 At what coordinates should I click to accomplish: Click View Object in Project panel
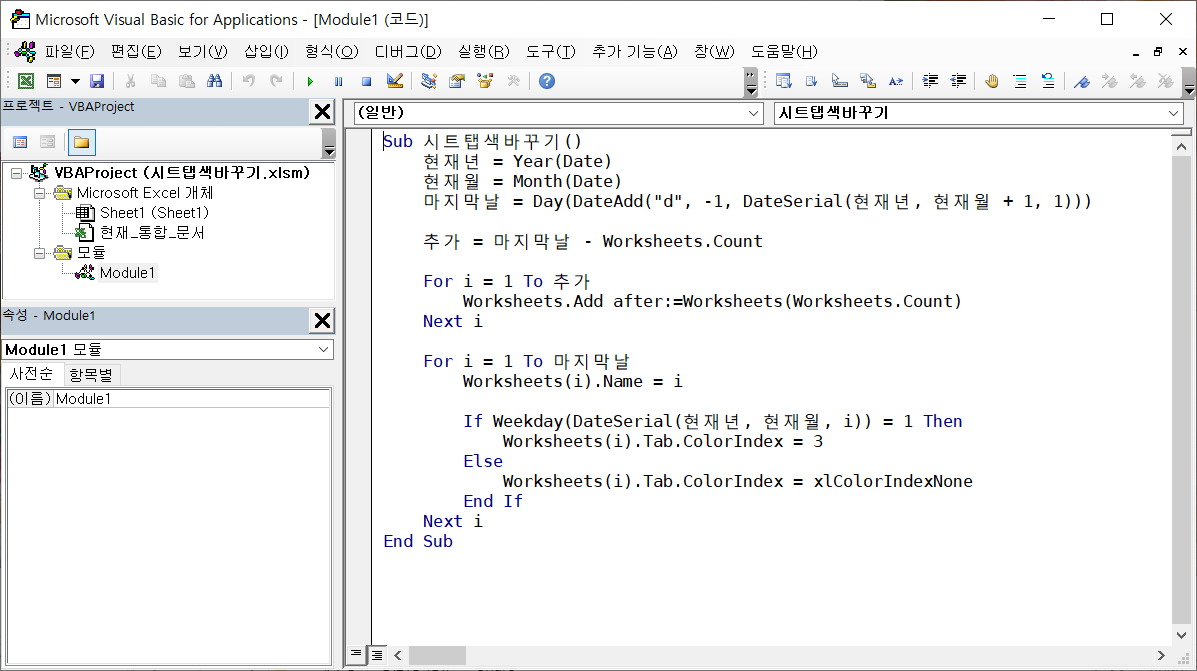[x=47, y=142]
